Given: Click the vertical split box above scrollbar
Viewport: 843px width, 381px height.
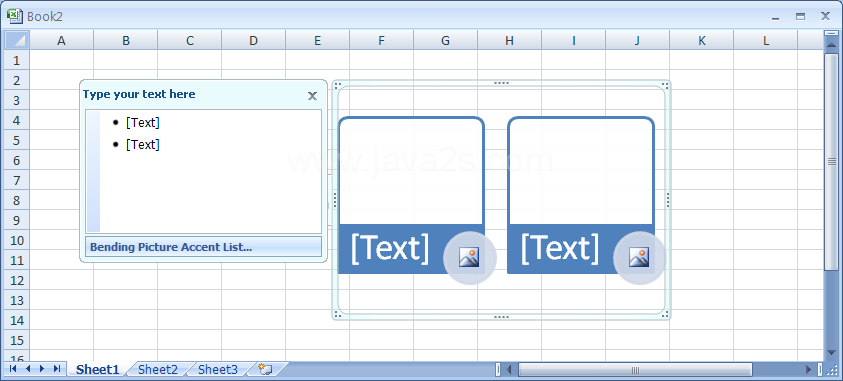Looking at the screenshot, I should (x=831, y=34).
